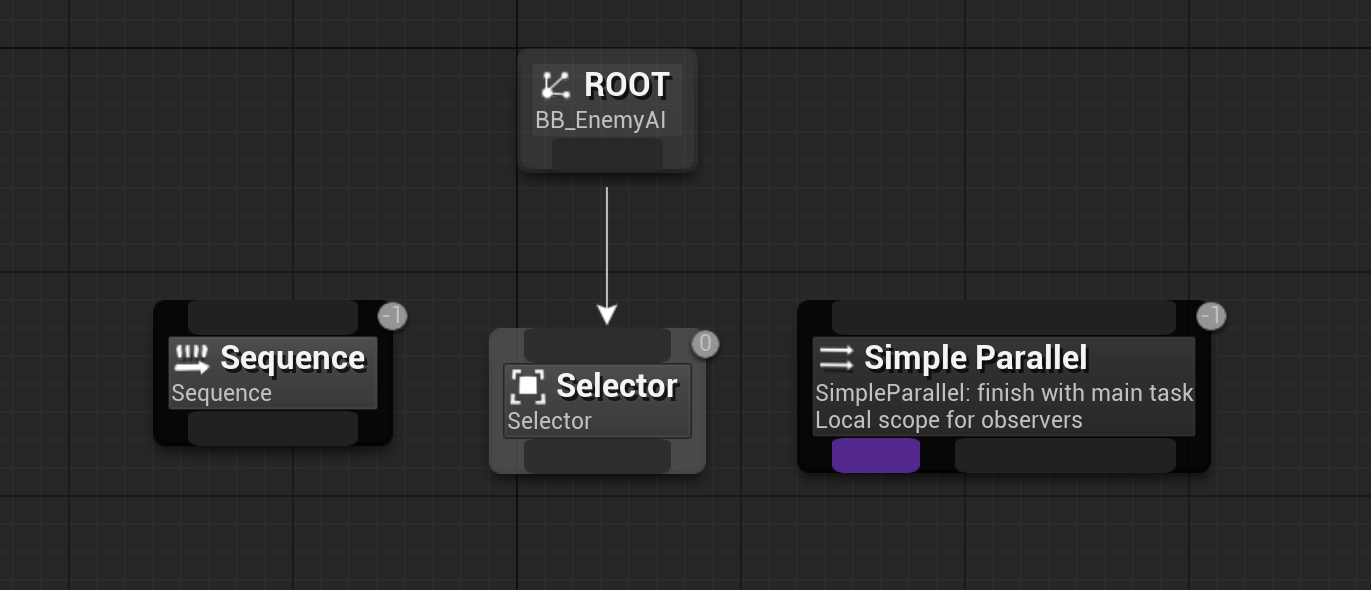Select the Selector composite node
This screenshot has width=1371, height=590.
(597, 401)
